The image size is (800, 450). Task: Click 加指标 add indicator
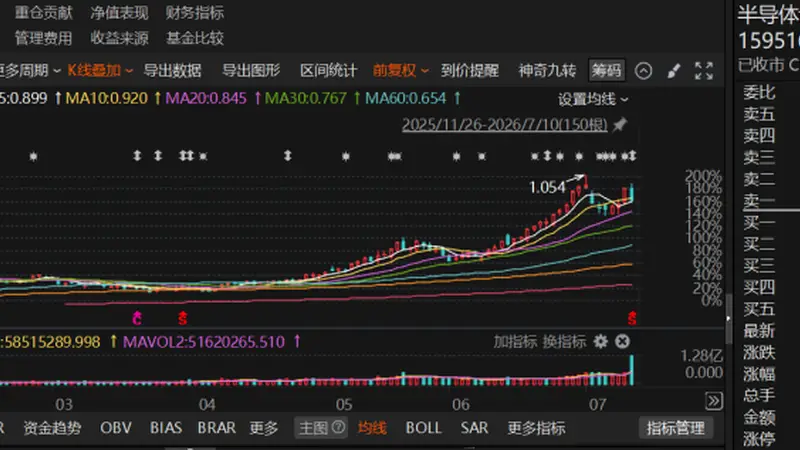[515, 341]
